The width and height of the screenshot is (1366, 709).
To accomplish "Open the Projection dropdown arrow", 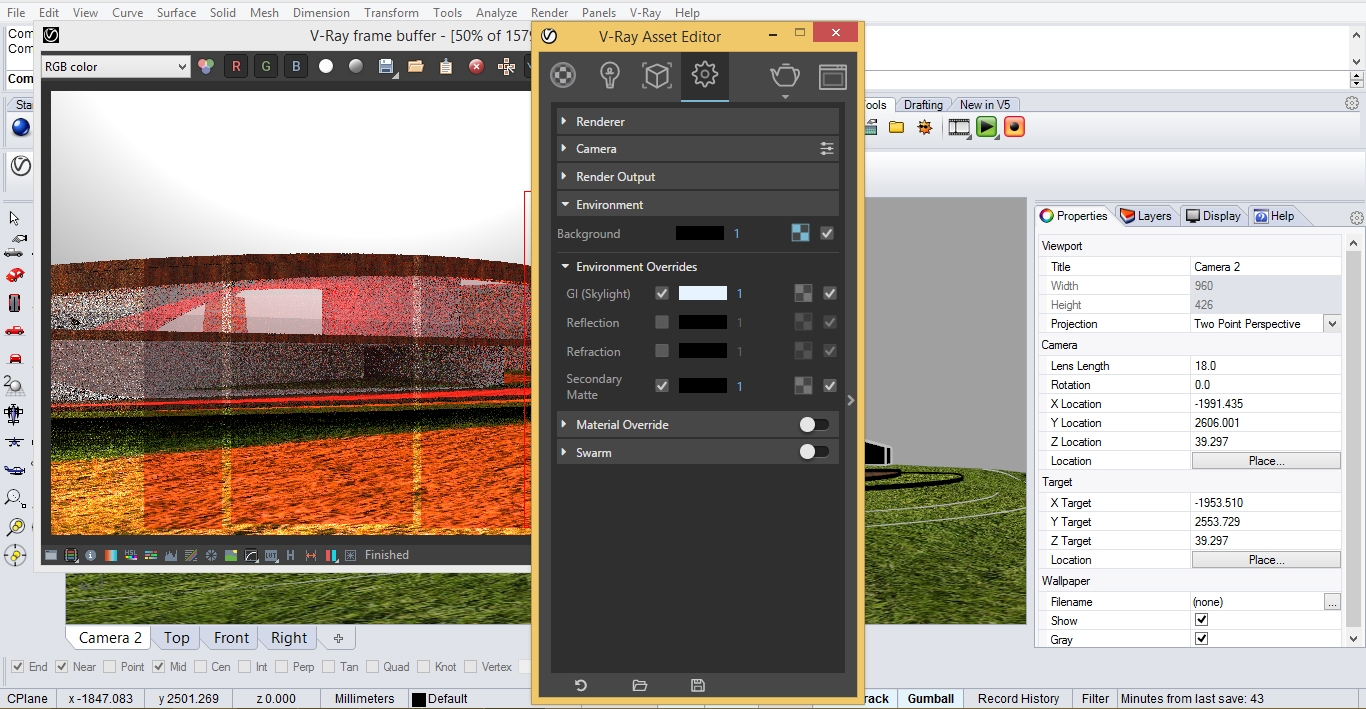I will coord(1331,324).
